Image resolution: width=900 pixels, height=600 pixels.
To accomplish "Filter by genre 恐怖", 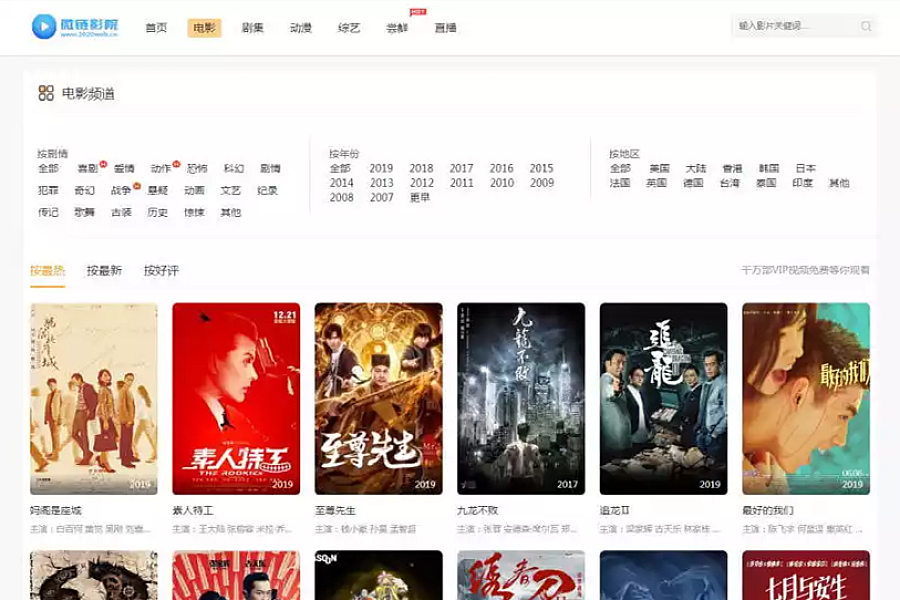I will pos(197,169).
